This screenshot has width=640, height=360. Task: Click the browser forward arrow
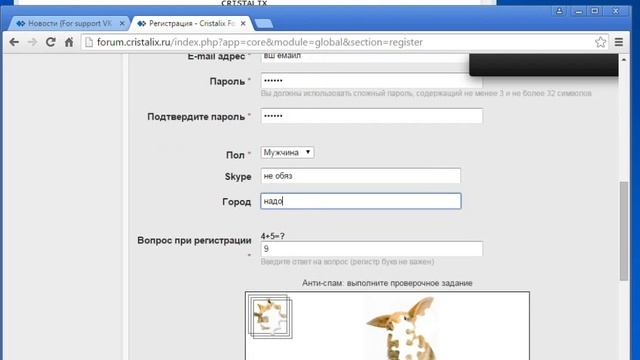(32, 42)
